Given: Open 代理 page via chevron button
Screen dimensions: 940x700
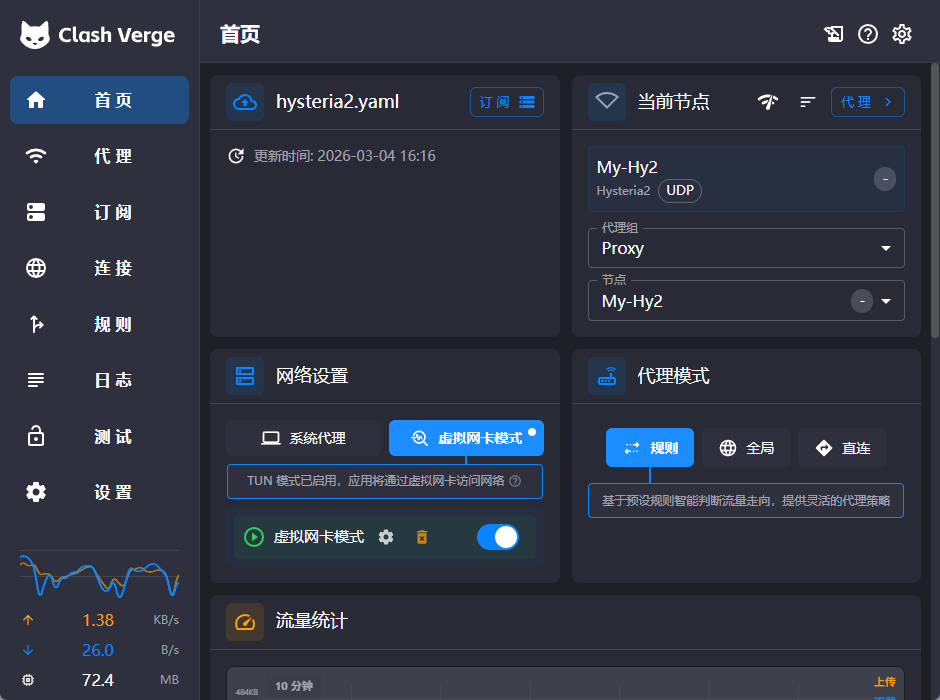Looking at the screenshot, I should pyautogui.click(x=867, y=102).
